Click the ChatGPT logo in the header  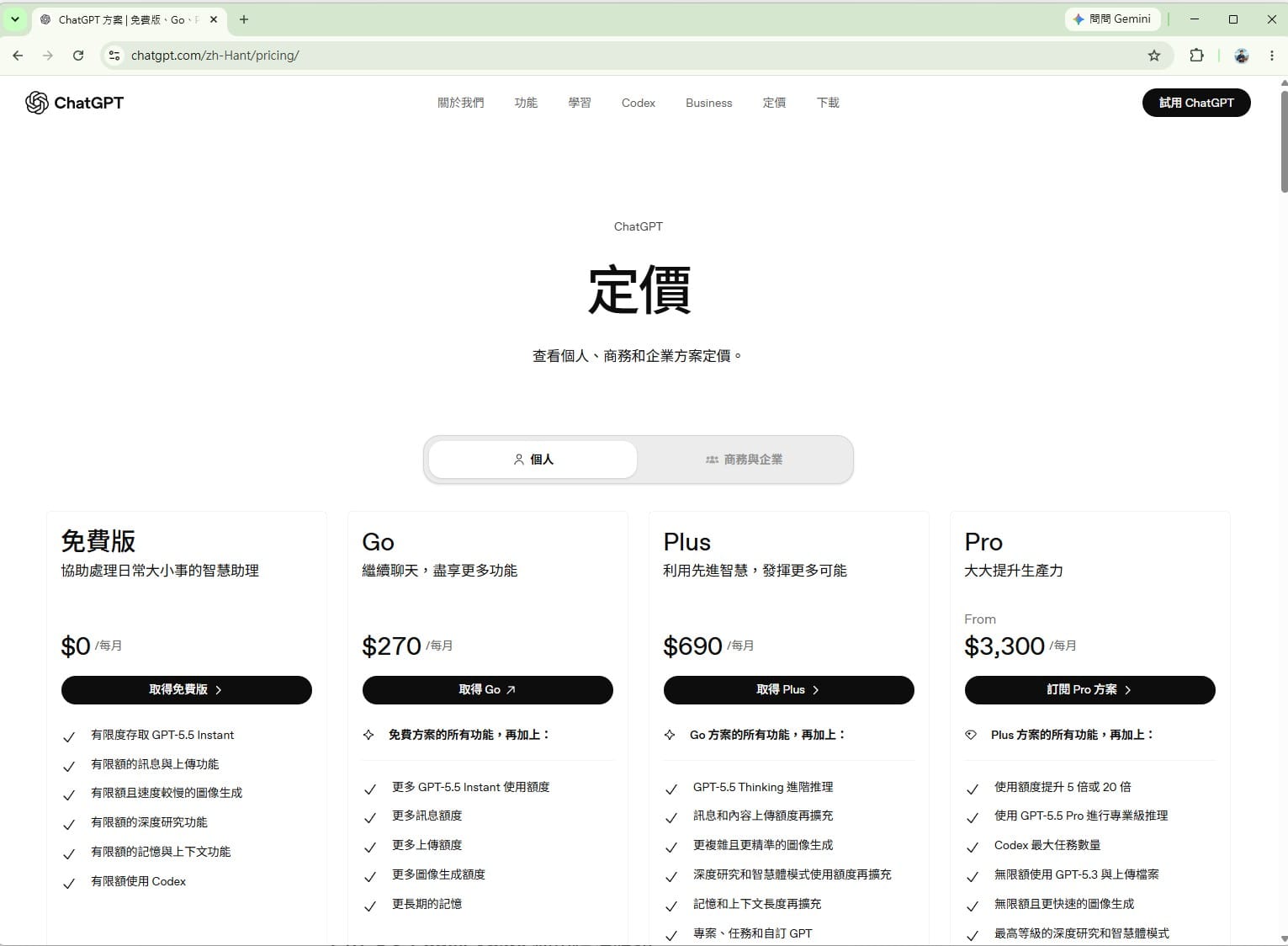74,103
